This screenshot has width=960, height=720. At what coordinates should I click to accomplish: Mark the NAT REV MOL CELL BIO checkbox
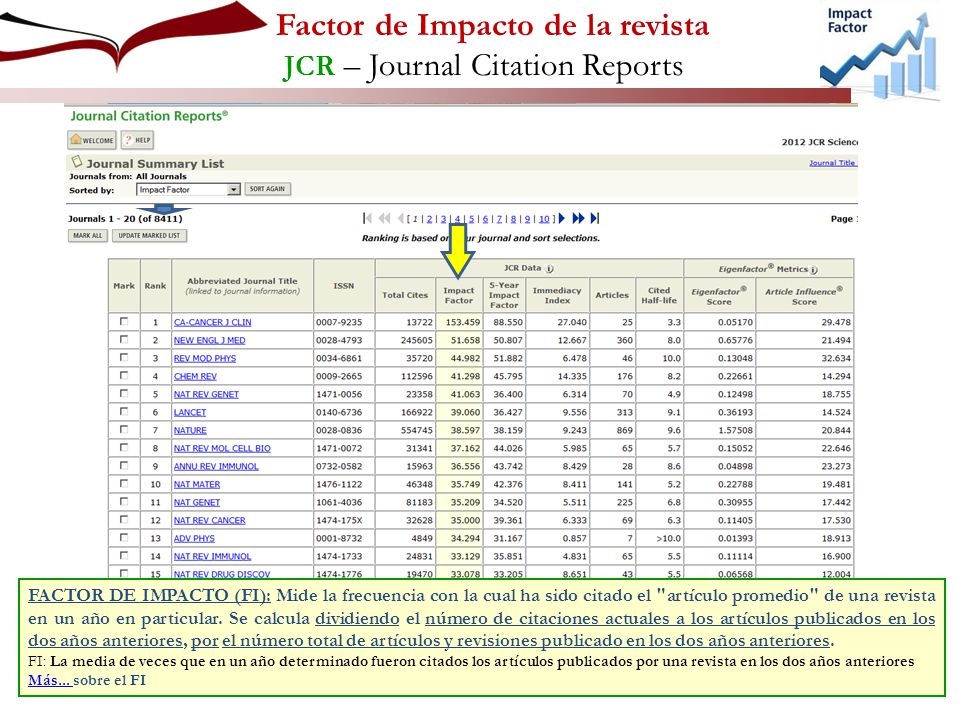coord(124,448)
